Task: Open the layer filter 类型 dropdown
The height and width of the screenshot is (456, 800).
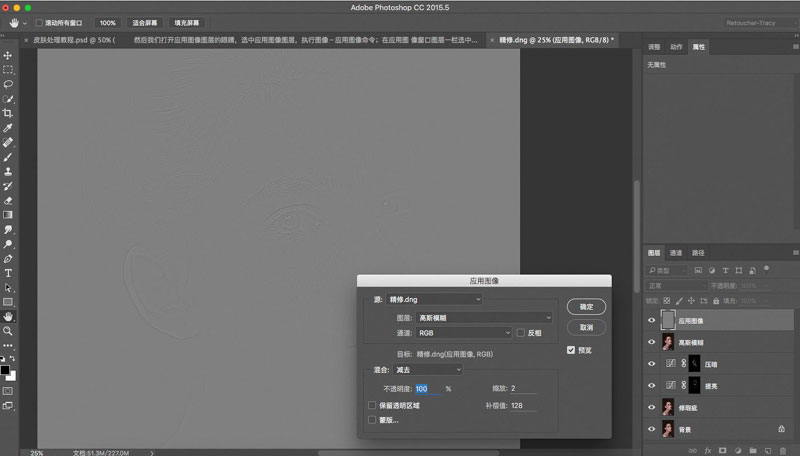Action: pyautogui.click(x=667, y=270)
